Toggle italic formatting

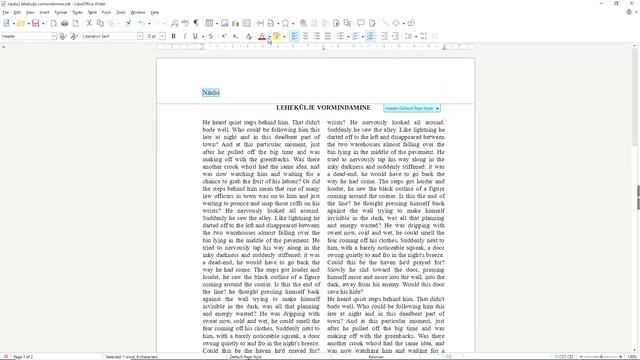(184, 36)
